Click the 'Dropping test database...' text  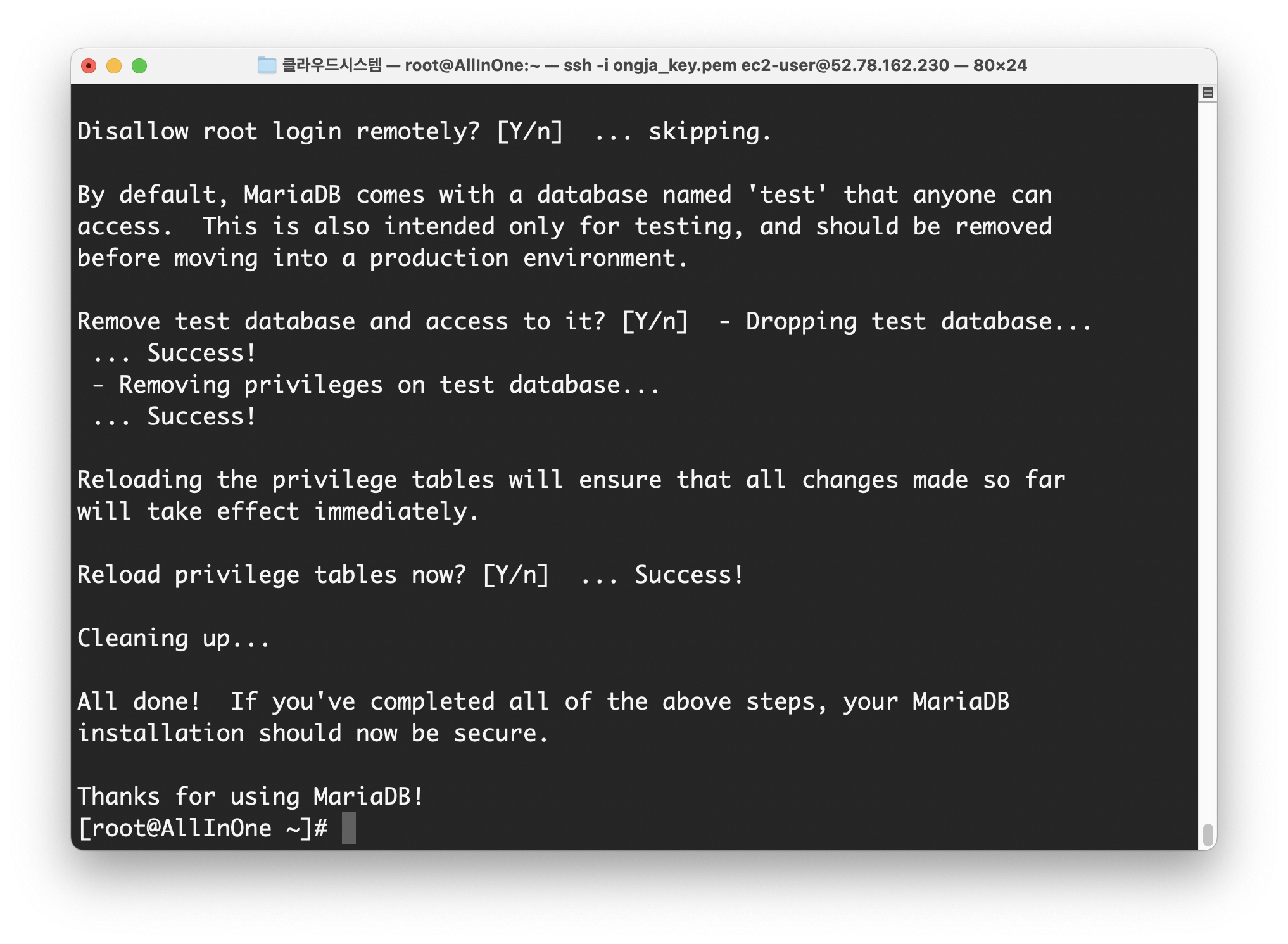coord(918,321)
